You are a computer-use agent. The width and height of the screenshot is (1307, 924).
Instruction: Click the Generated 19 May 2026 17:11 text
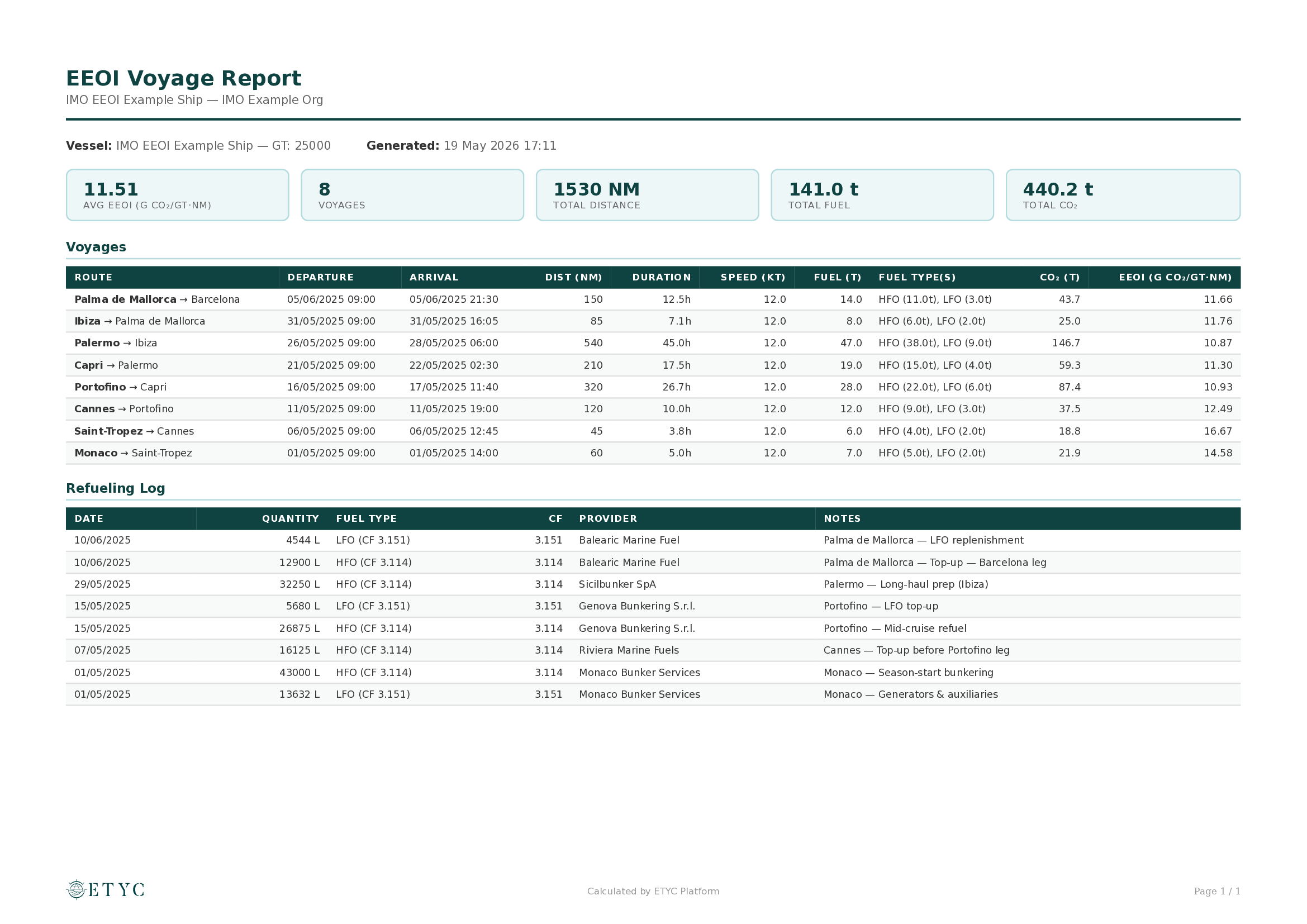(462, 146)
